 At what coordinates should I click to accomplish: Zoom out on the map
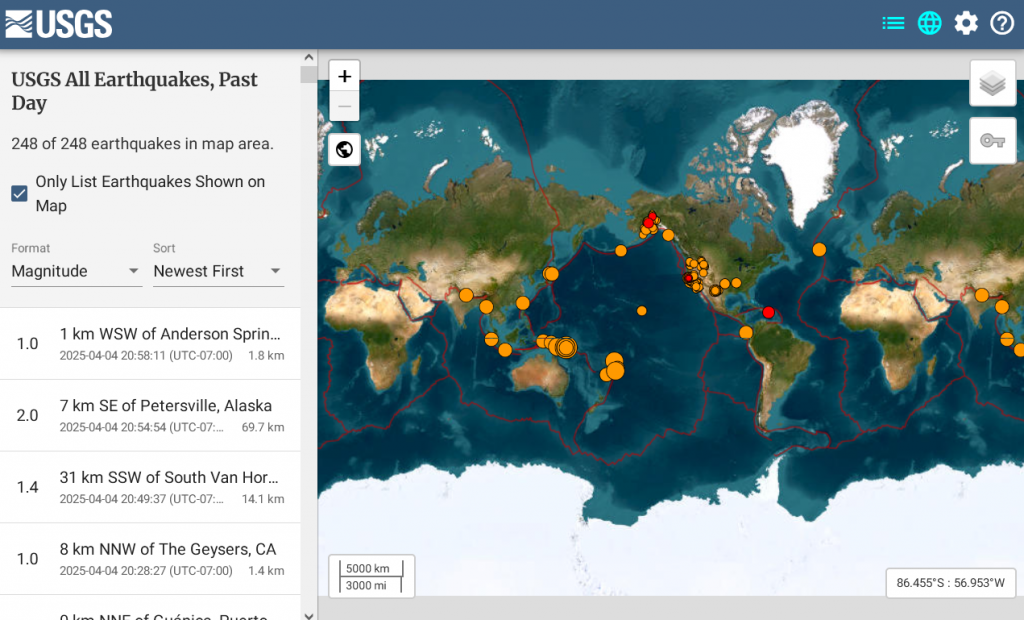(344, 106)
